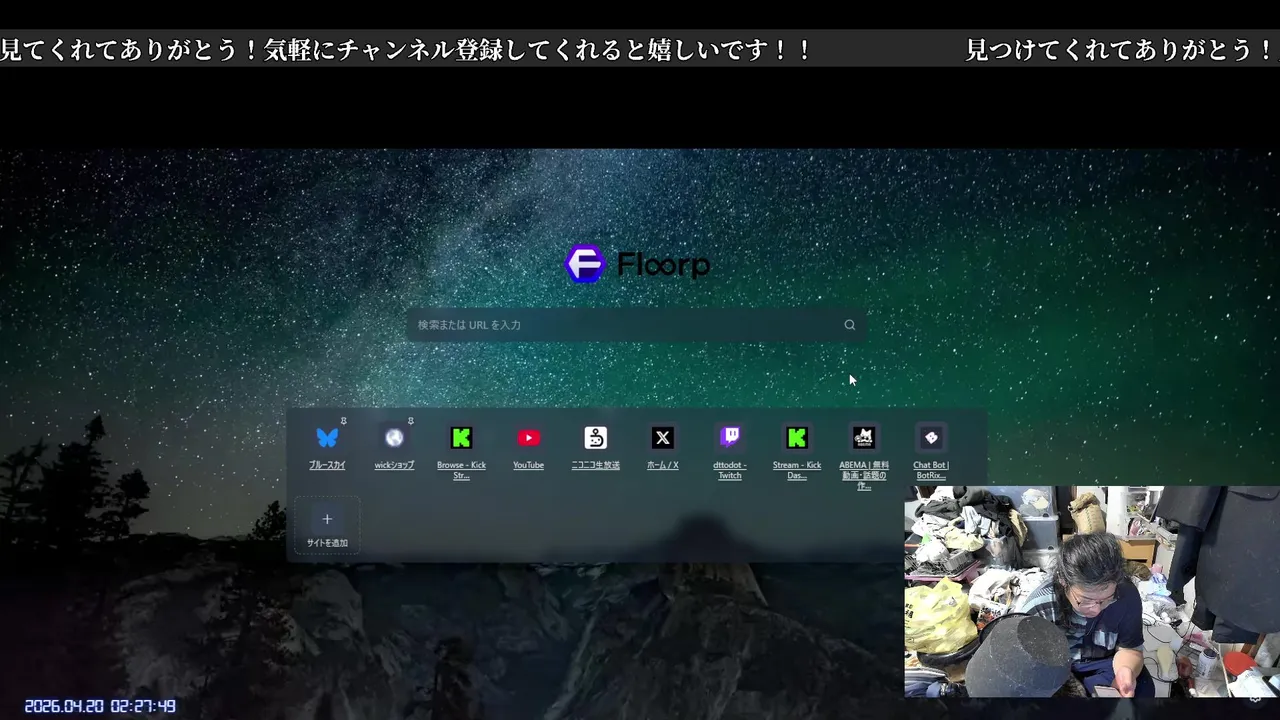
Task: Open the wickショップ shortcut tile
Action: [x=394, y=438]
